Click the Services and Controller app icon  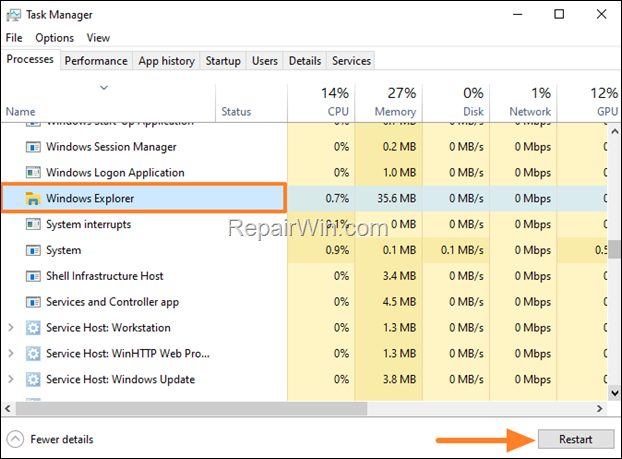pyautogui.click(x=33, y=302)
